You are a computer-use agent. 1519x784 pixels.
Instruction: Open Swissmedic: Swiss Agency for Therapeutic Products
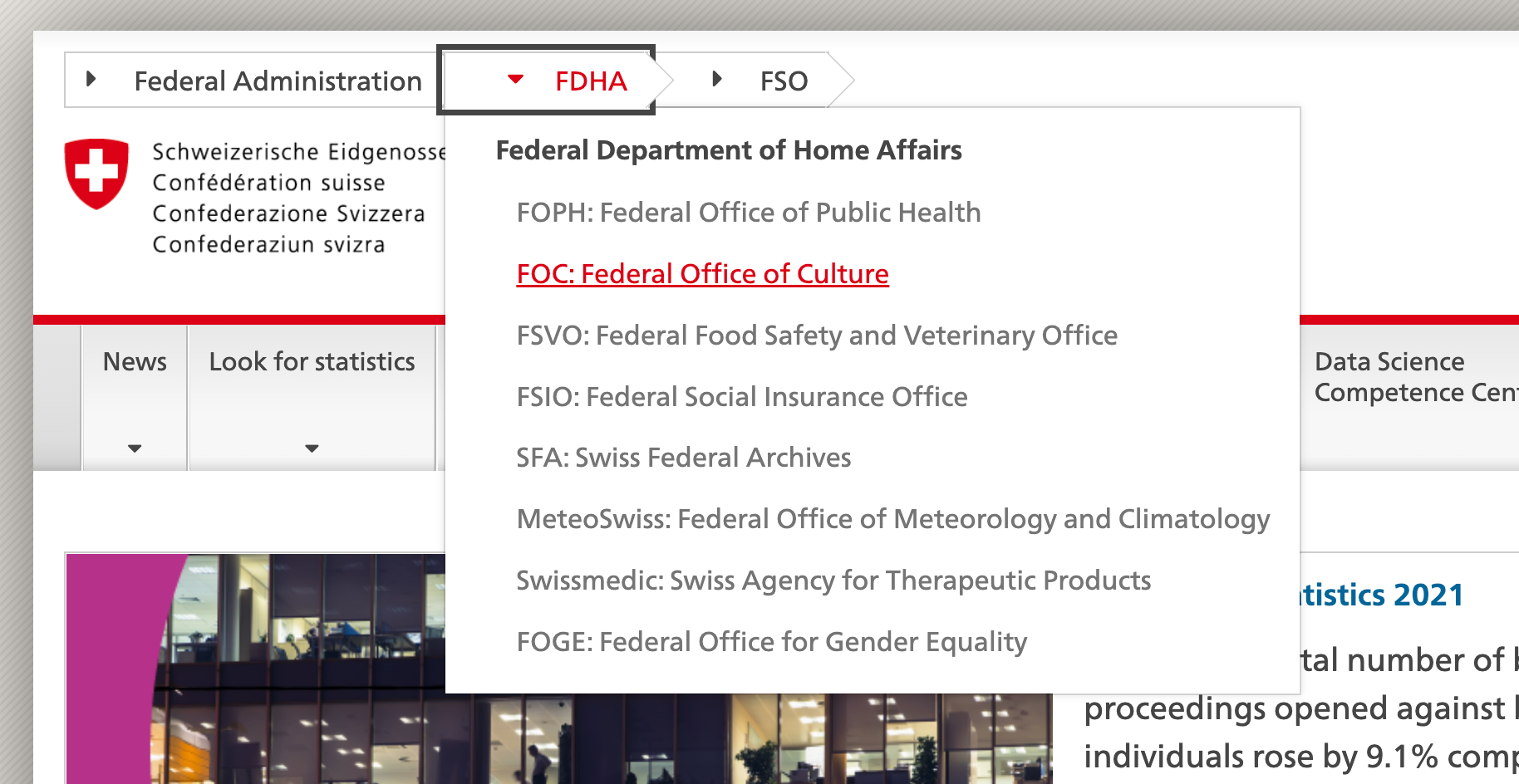pos(833,581)
